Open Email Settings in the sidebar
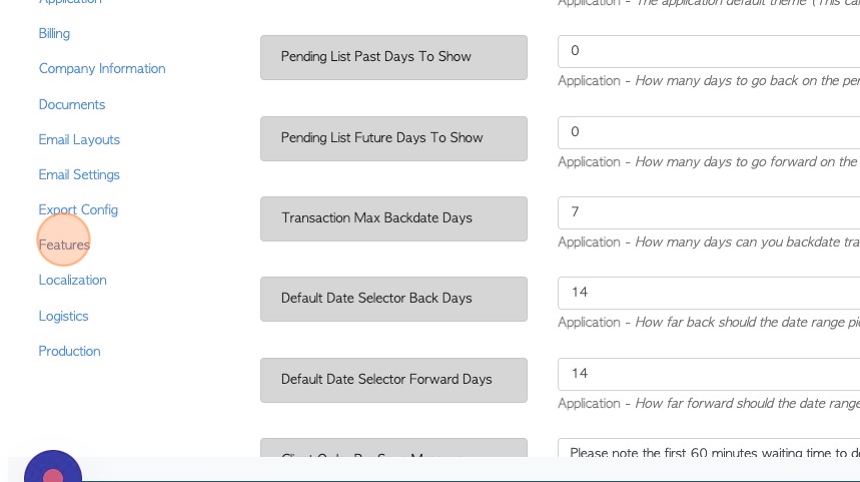This screenshot has width=860, height=482. (79, 175)
